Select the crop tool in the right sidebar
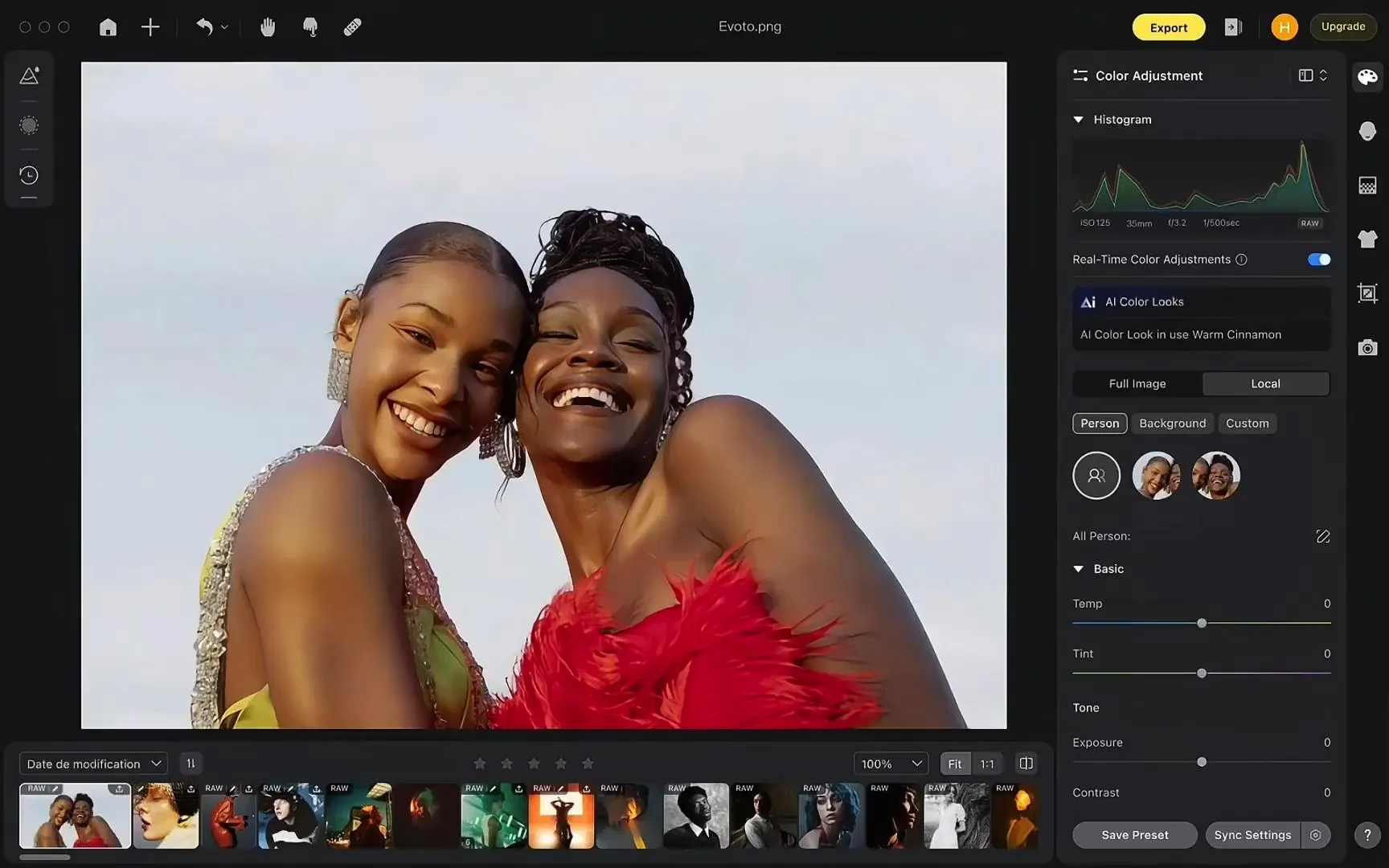 click(x=1366, y=293)
